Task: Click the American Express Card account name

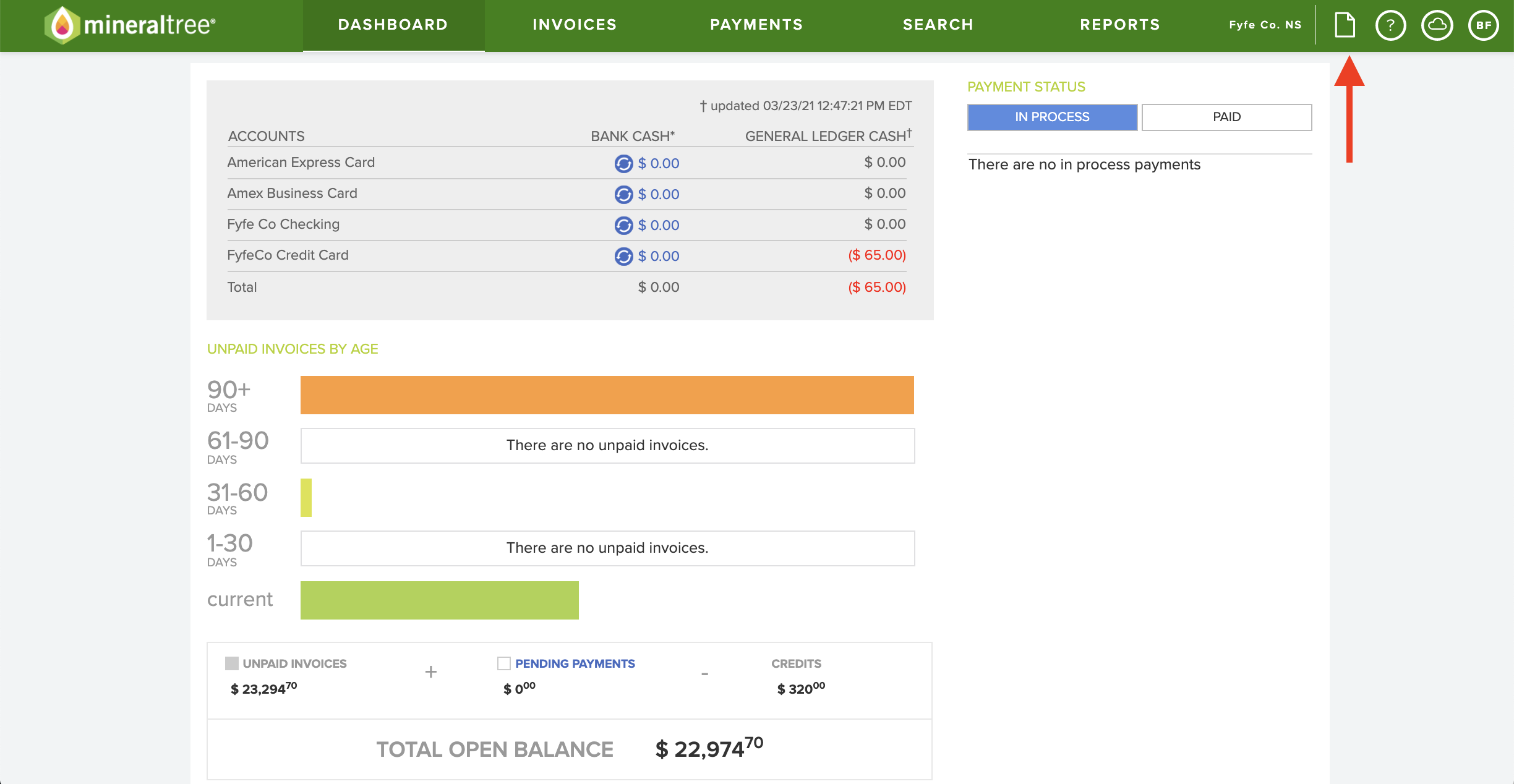Action: point(301,162)
